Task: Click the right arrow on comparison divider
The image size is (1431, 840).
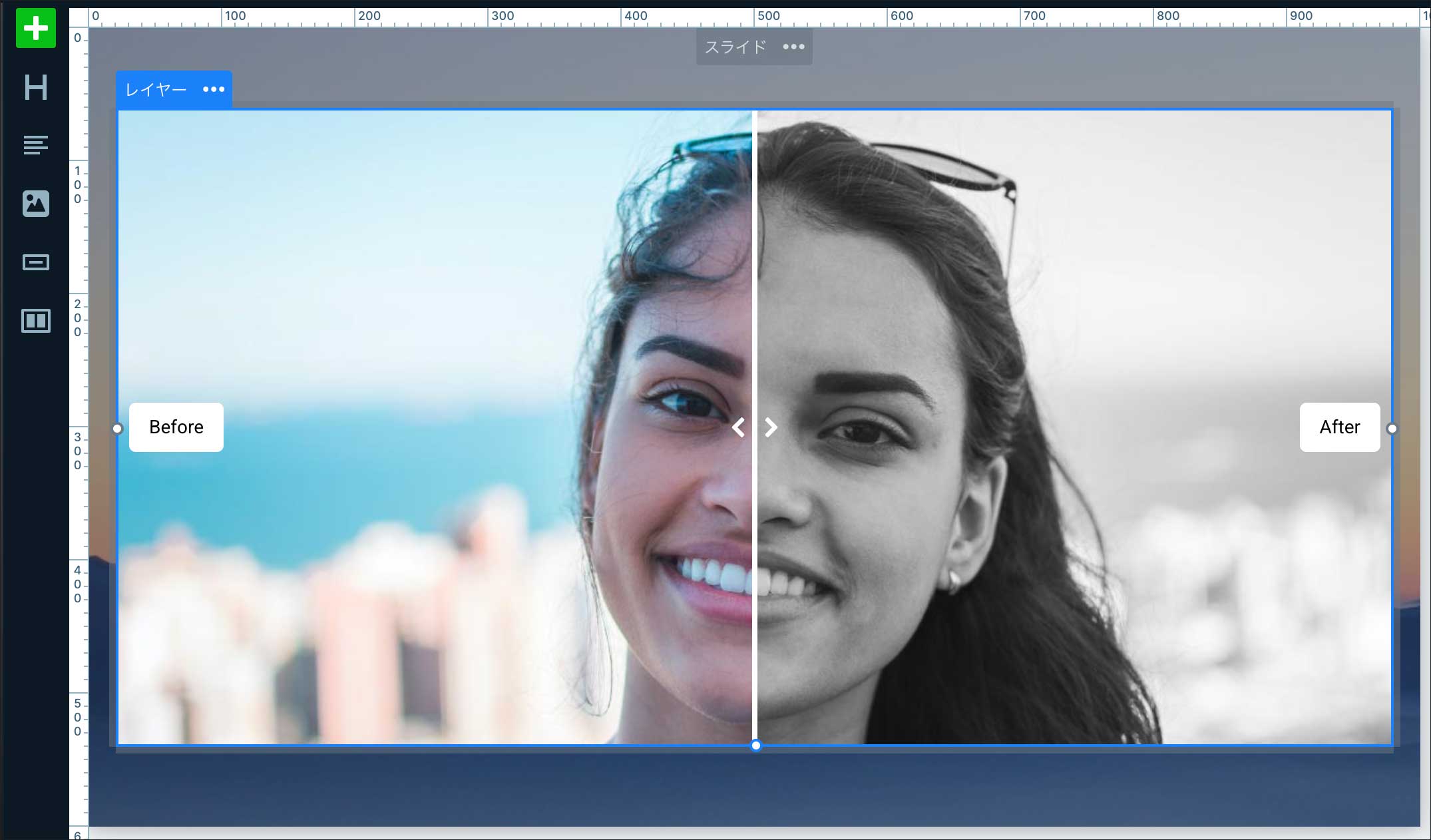Action: coord(771,427)
